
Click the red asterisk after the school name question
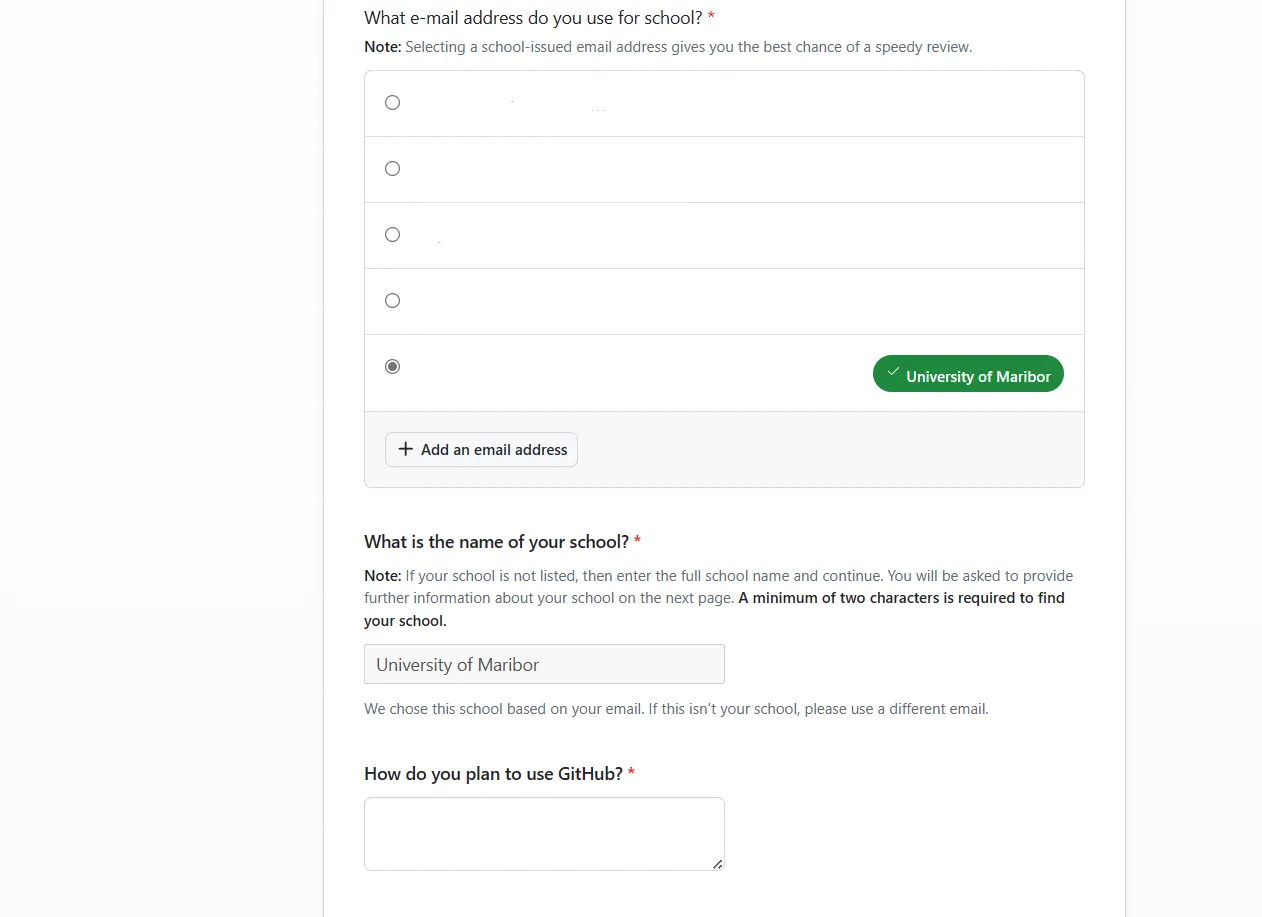[x=637, y=542]
